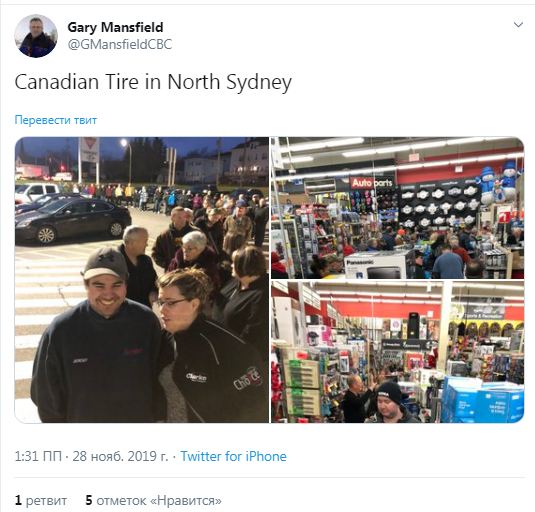
Task: View the 5 отметок «Нравится» list
Action: tap(153, 500)
